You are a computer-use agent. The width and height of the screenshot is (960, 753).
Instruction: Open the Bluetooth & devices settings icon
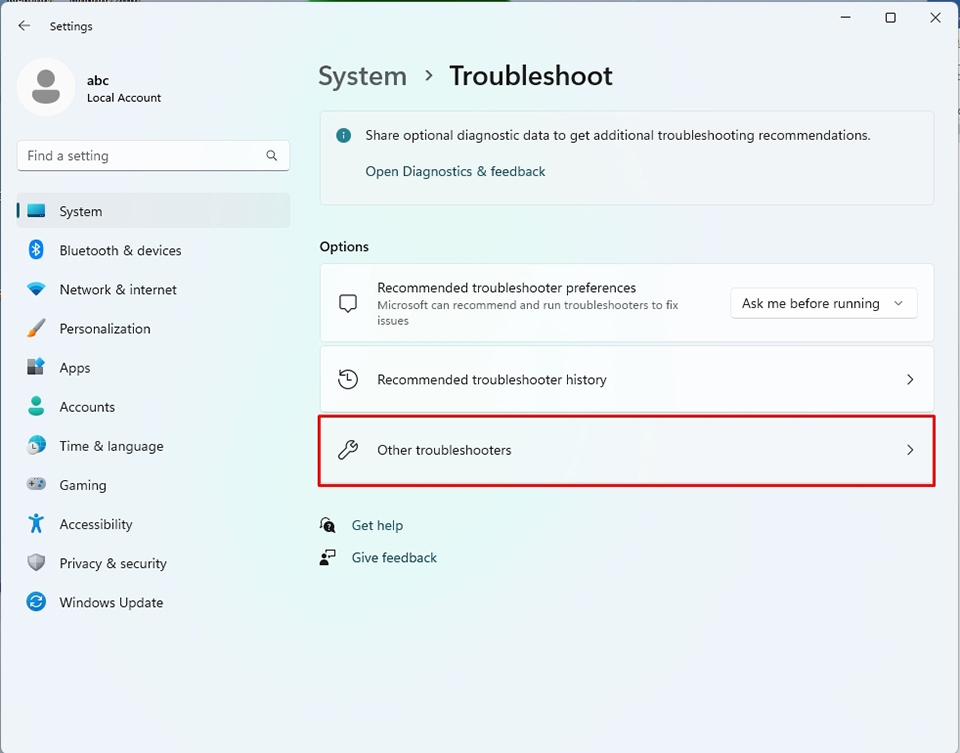coord(38,250)
